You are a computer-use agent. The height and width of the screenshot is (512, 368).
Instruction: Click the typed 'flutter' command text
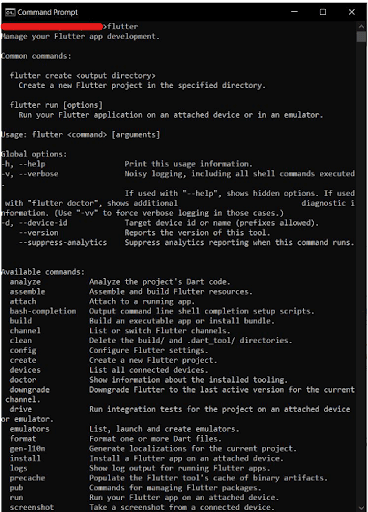pos(123,27)
